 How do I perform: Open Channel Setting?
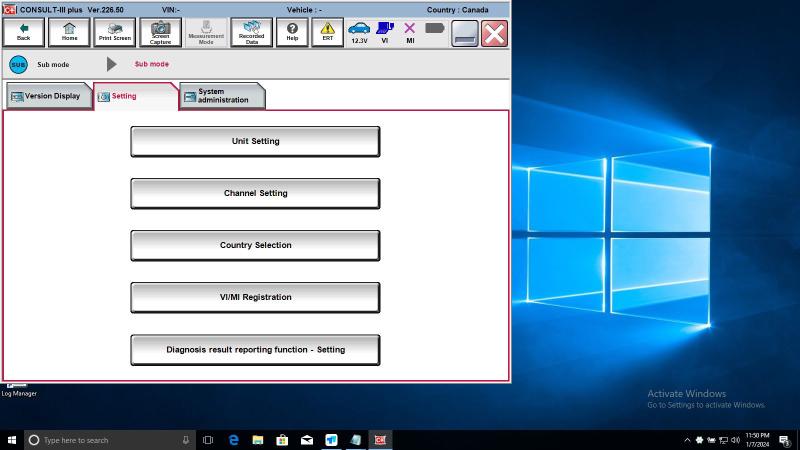255,193
